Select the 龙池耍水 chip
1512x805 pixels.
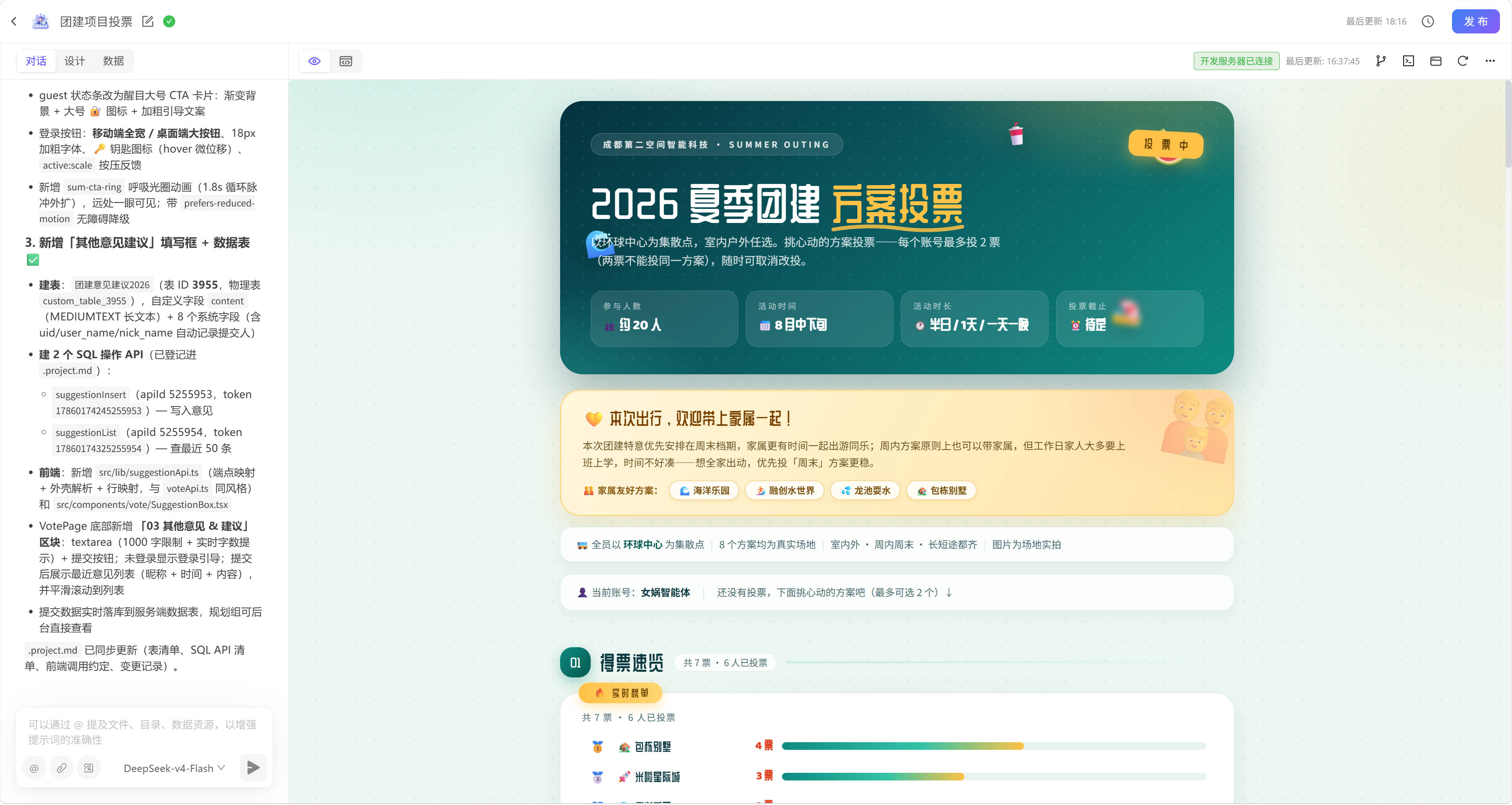point(865,491)
